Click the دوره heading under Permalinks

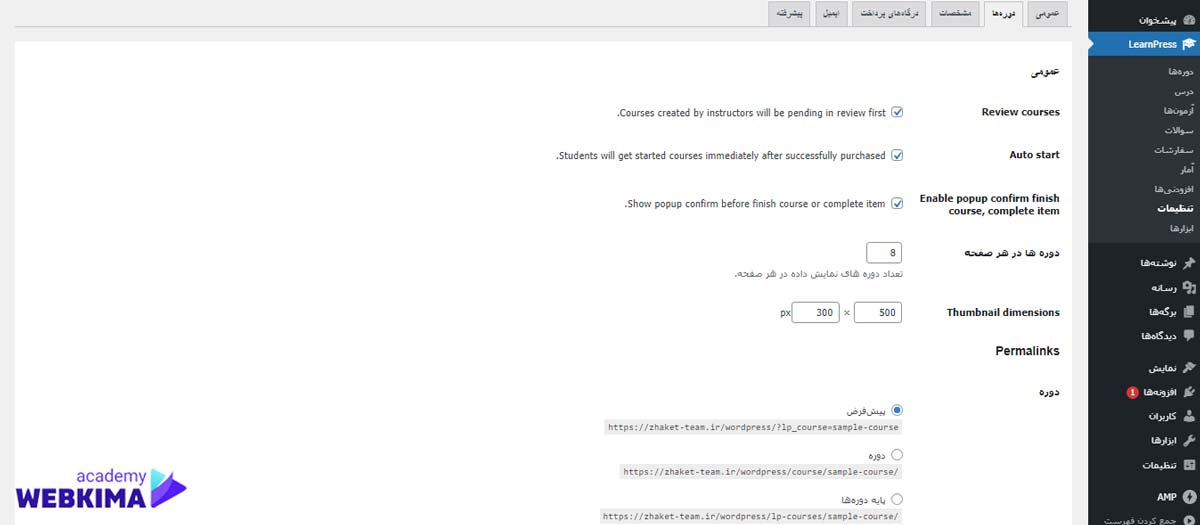(1050, 392)
